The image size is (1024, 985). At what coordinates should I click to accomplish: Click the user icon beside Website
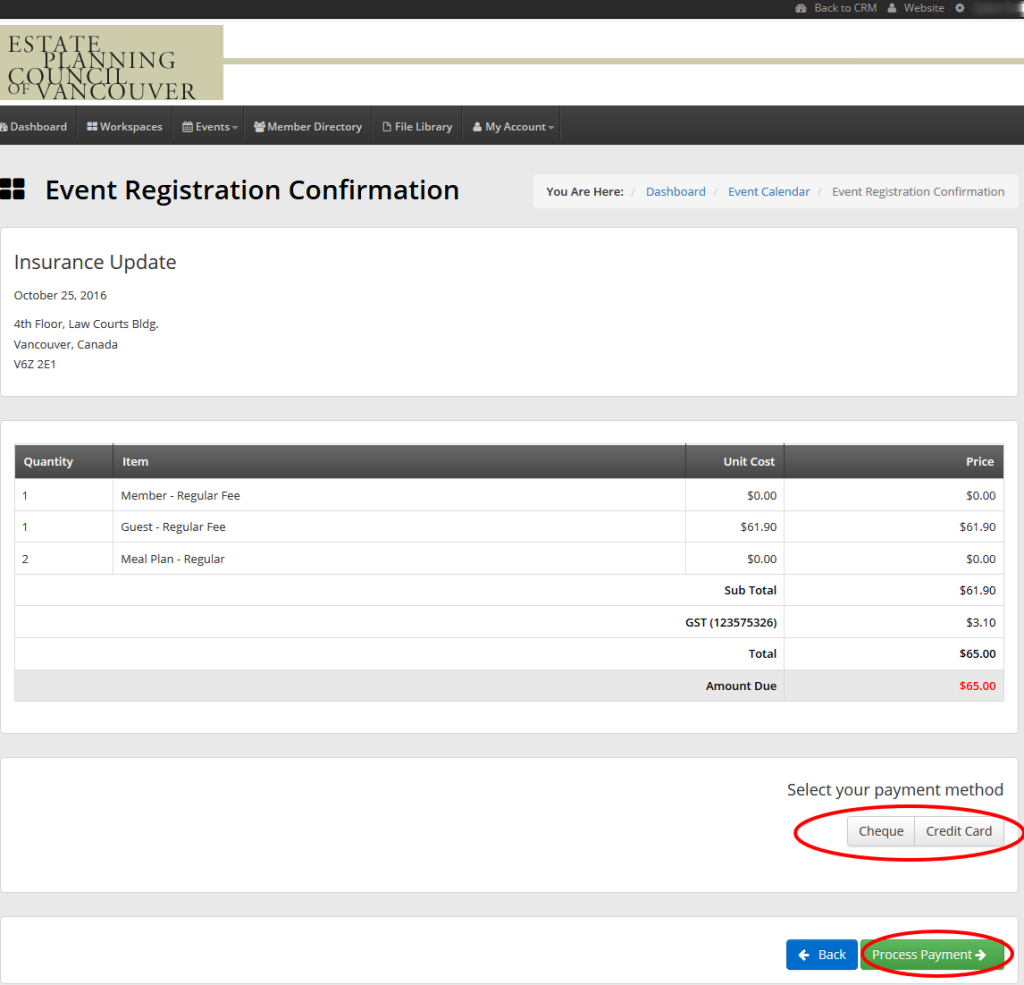point(891,8)
